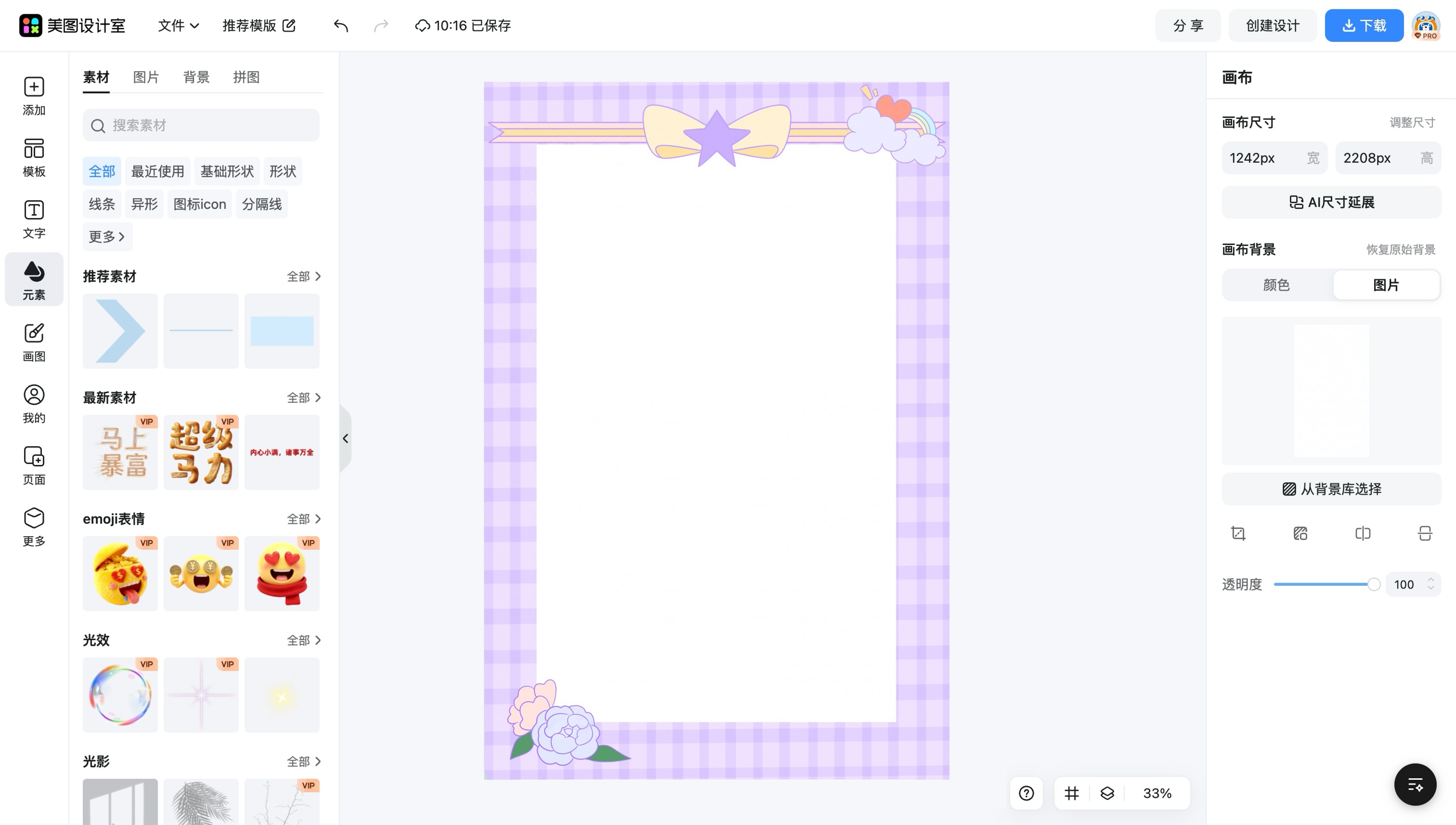The image size is (1456, 825).
Task: Click the 调整尺寸 link
Action: (1412, 122)
